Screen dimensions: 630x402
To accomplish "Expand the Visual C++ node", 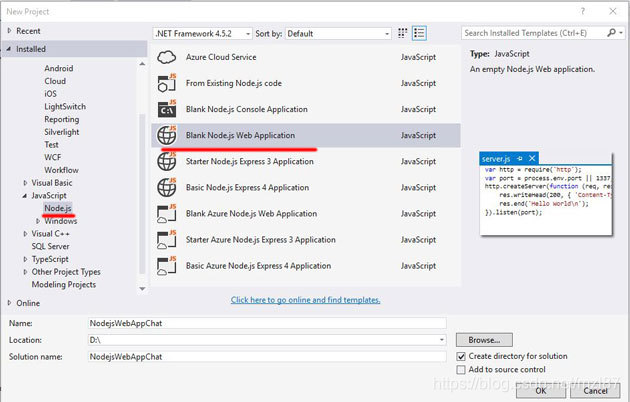I will coord(25,234).
